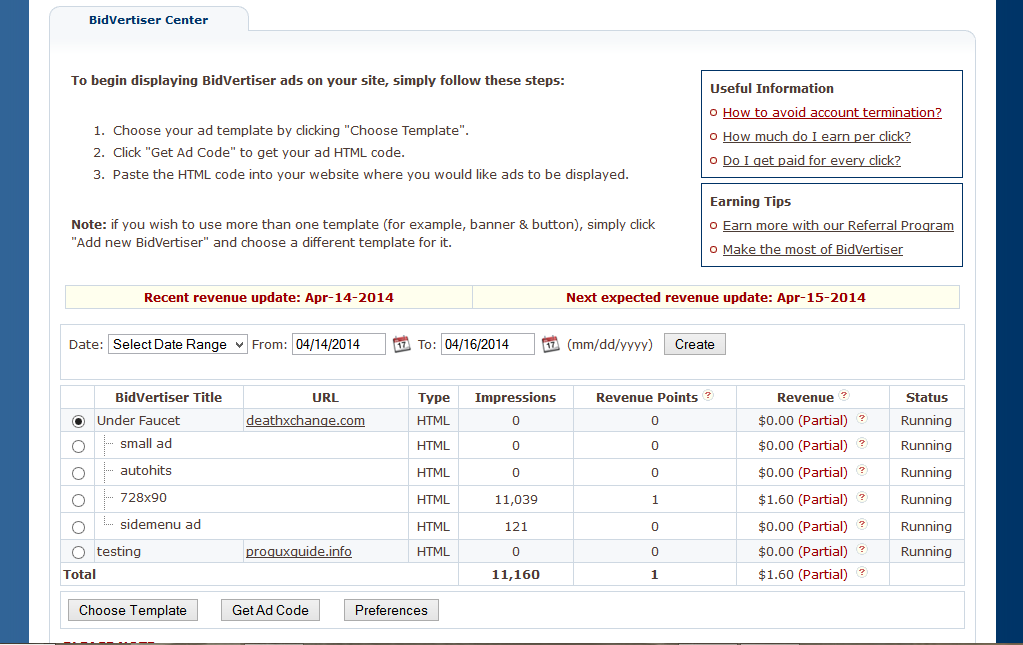Click revenue help icon in testing row
Image resolution: width=1023 pixels, height=645 pixels.
coord(862,550)
